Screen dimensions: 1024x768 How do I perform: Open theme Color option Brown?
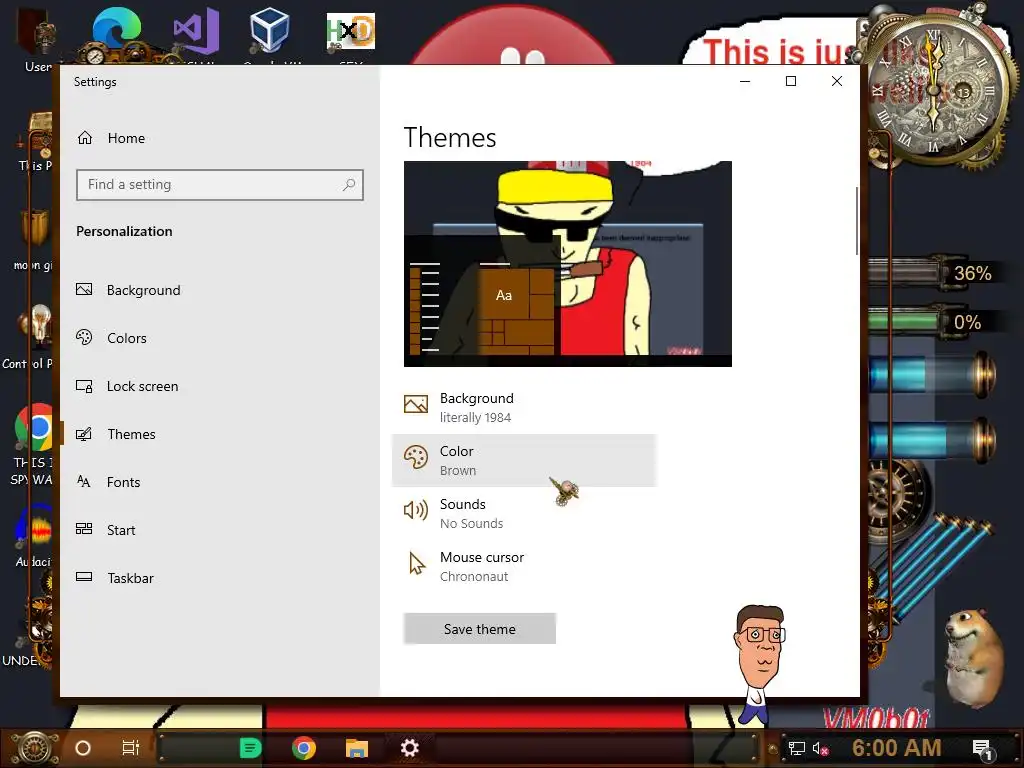[x=524, y=460]
